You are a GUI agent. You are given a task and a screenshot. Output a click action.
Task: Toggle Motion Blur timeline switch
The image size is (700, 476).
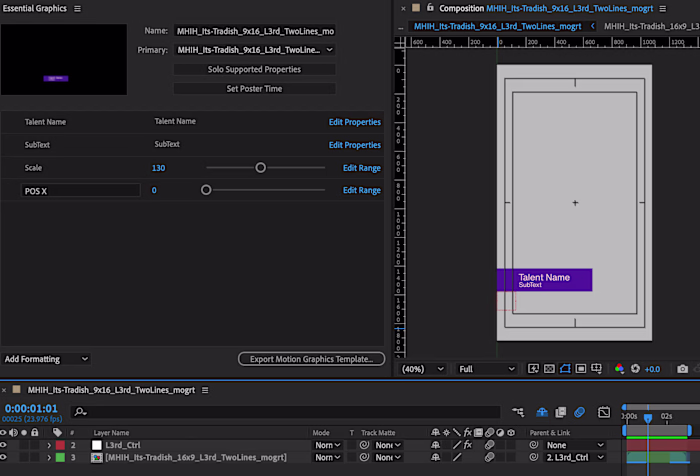pos(579,412)
